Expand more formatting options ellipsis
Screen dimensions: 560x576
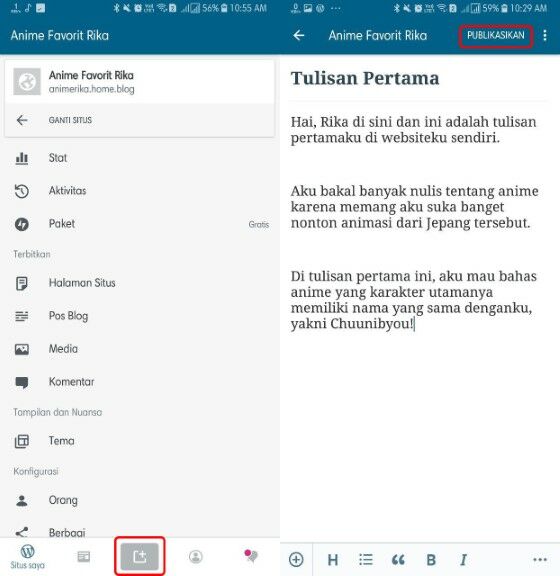(540, 559)
